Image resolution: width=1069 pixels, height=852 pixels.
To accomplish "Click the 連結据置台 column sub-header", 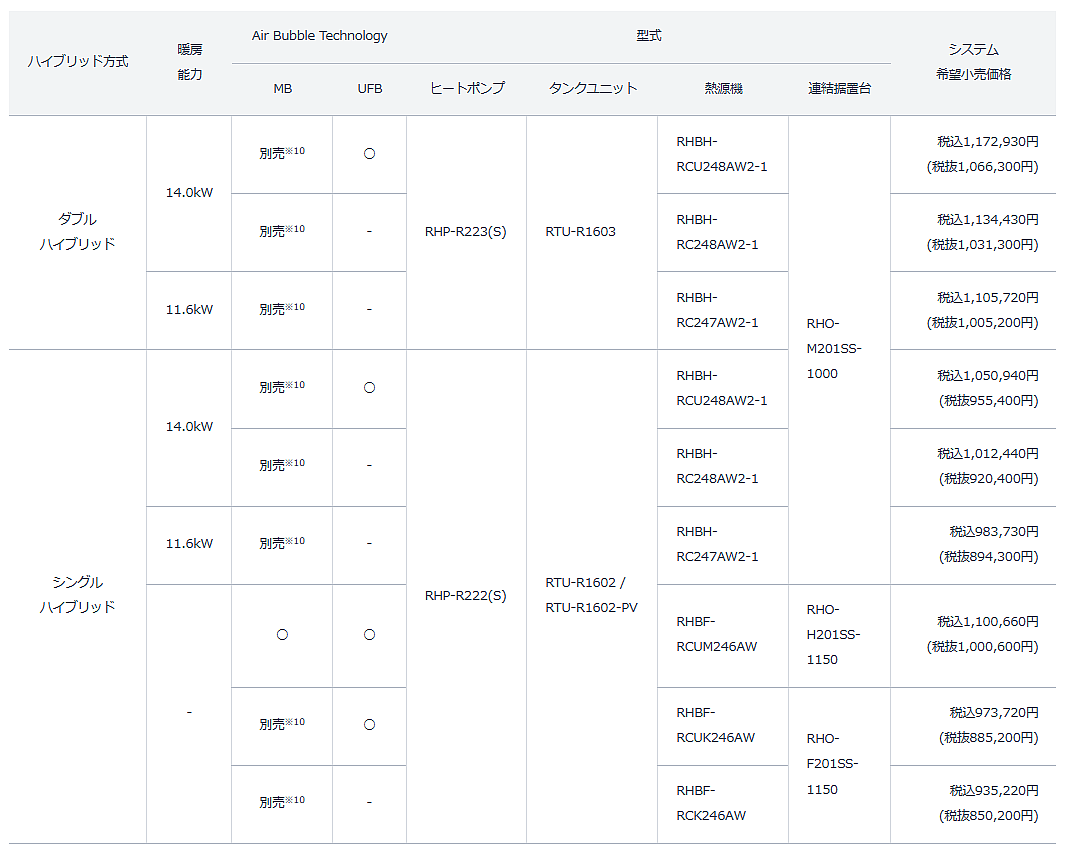I will click(x=839, y=88).
